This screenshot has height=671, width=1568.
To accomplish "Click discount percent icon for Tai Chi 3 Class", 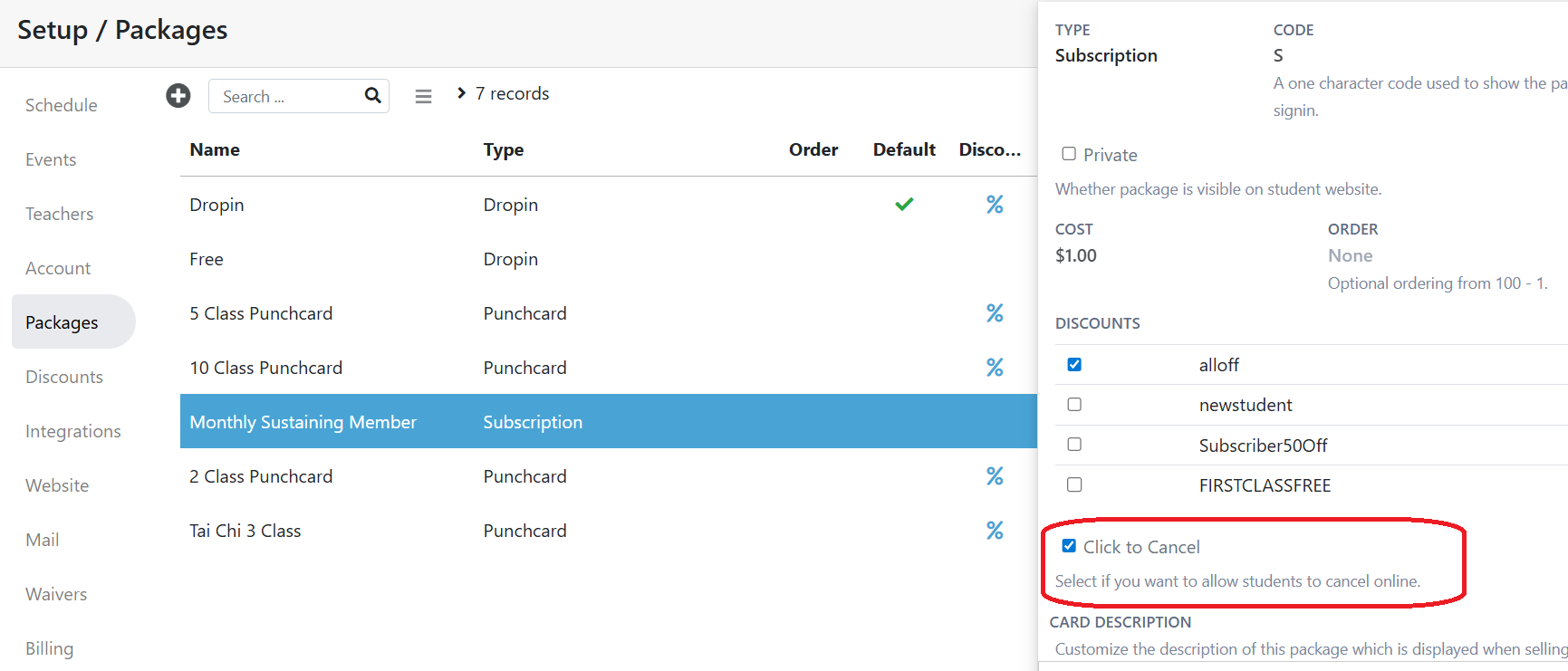I will tap(994, 531).
